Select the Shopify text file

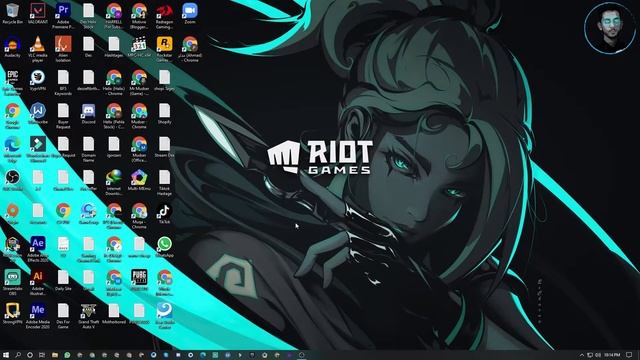164,113
